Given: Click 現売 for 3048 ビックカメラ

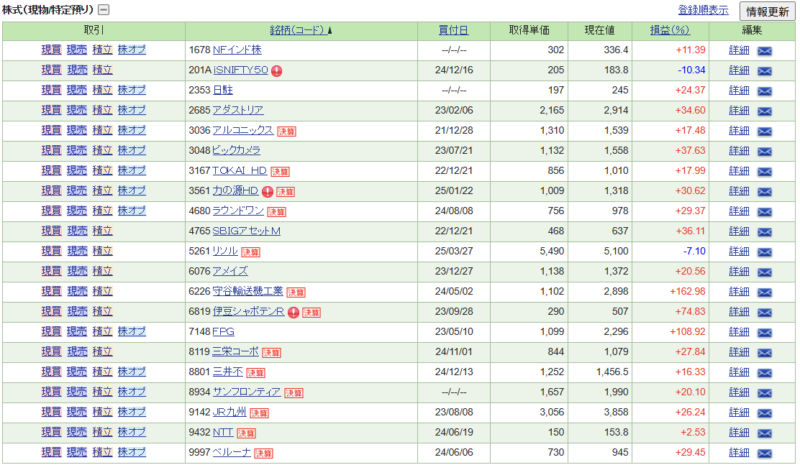Looking at the screenshot, I should tap(77, 150).
